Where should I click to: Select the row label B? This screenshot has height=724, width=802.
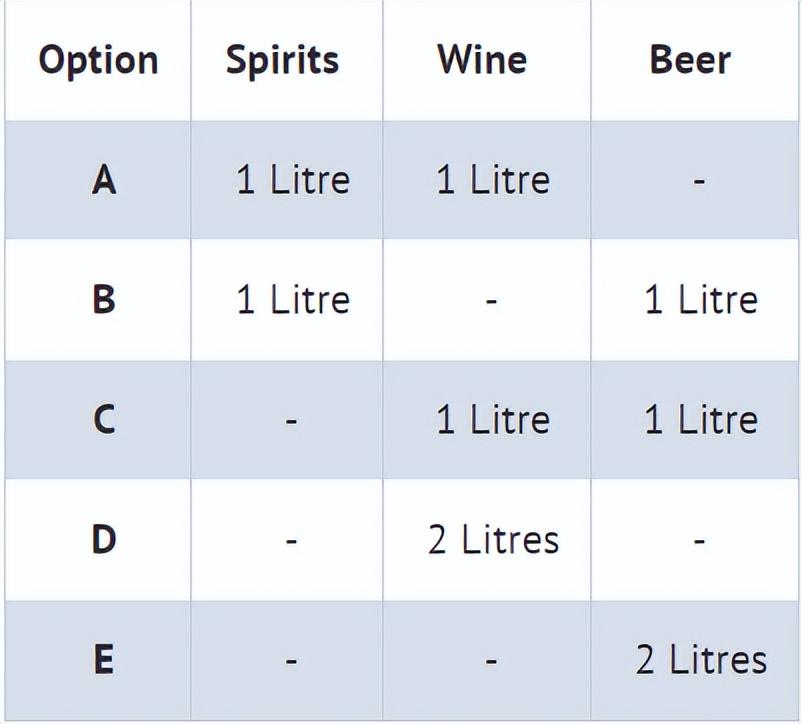(104, 299)
